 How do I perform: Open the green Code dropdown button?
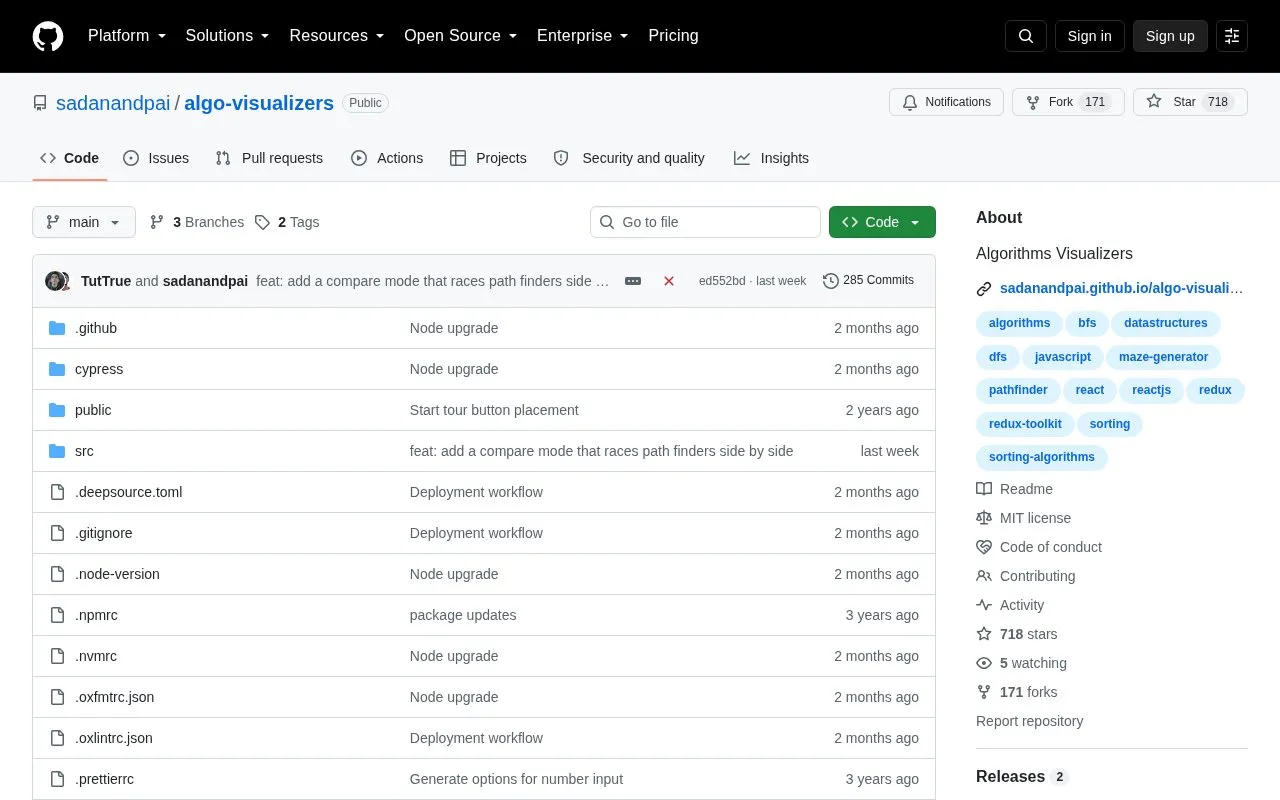tap(882, 222)
